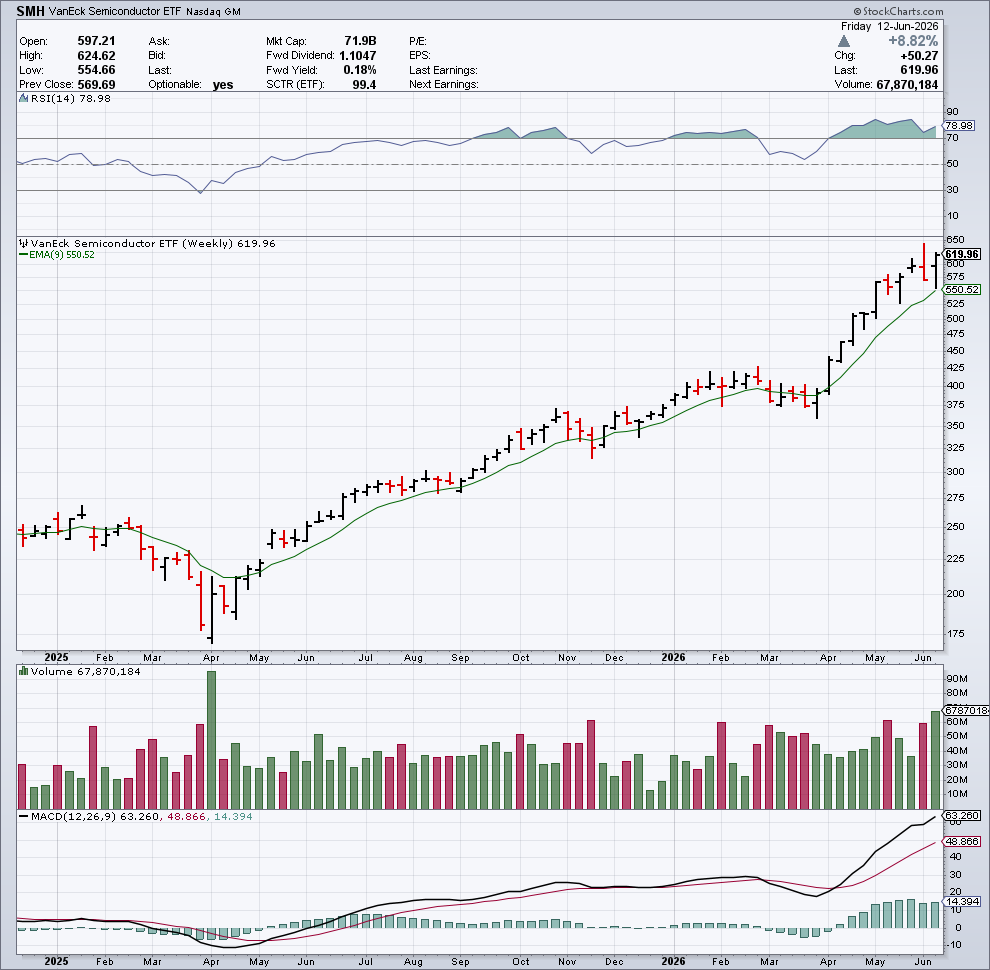The height and width of the screenshot is (970, 990).
Task: Click the MACD black legend line
Action: 23,817
